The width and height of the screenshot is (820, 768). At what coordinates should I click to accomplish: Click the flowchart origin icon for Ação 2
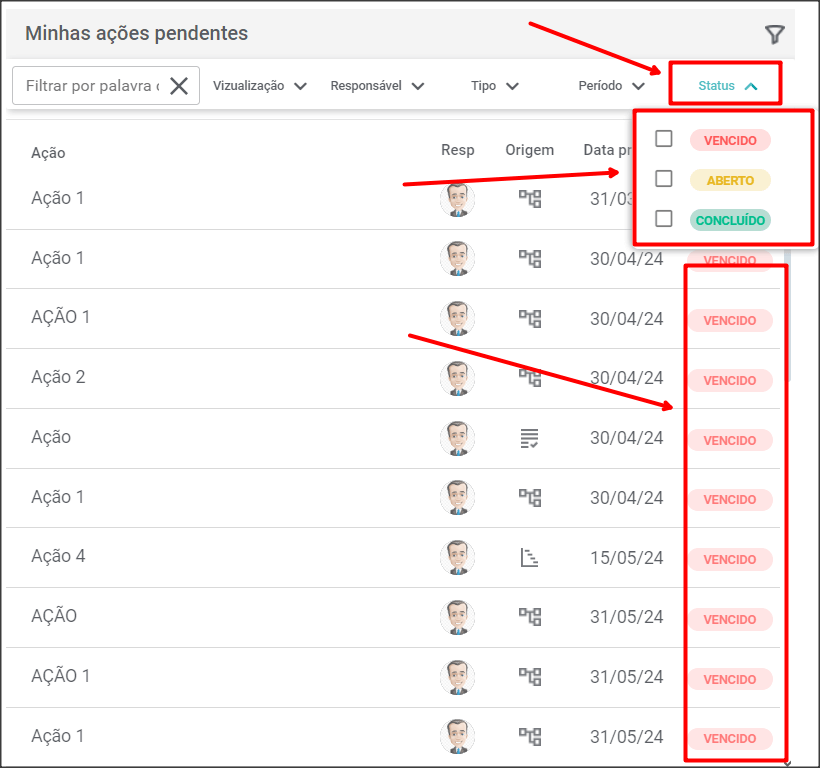[x=529, y=378]
